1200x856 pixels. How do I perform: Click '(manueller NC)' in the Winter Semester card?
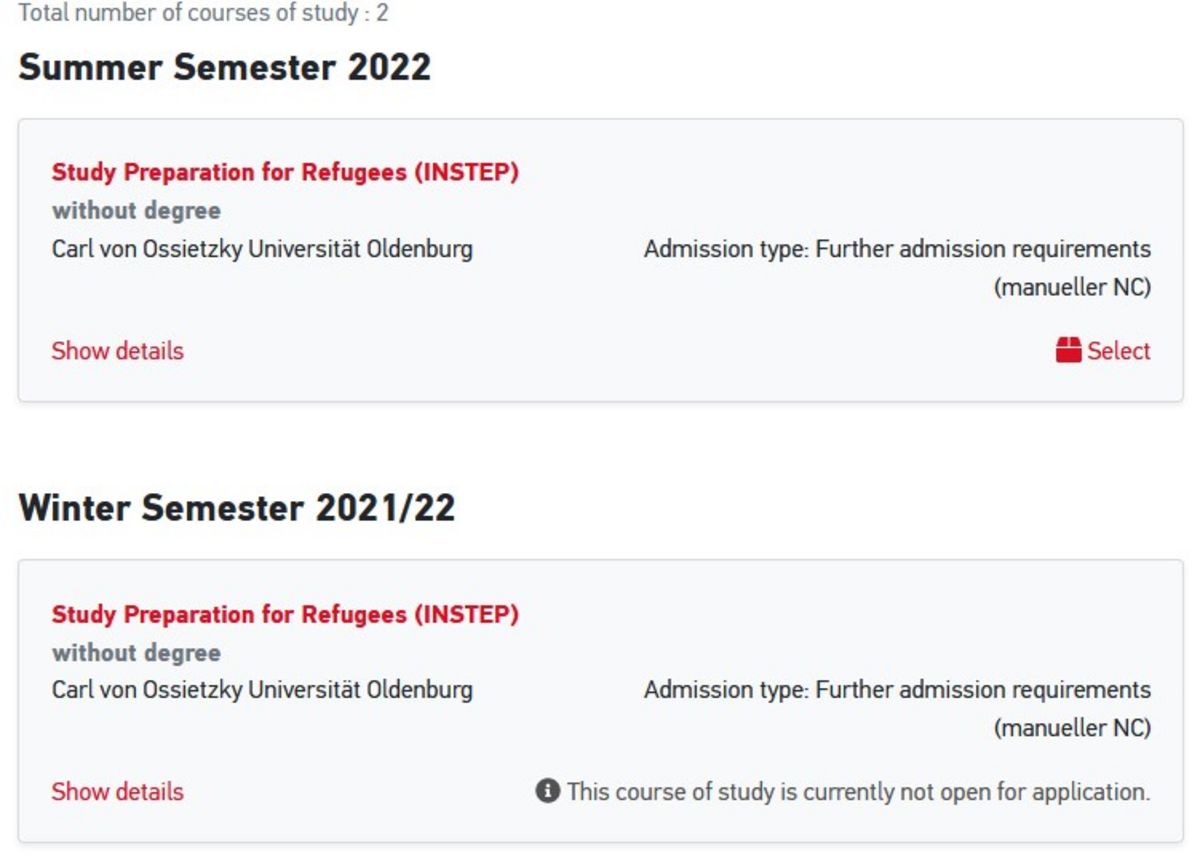[1072, 729]
